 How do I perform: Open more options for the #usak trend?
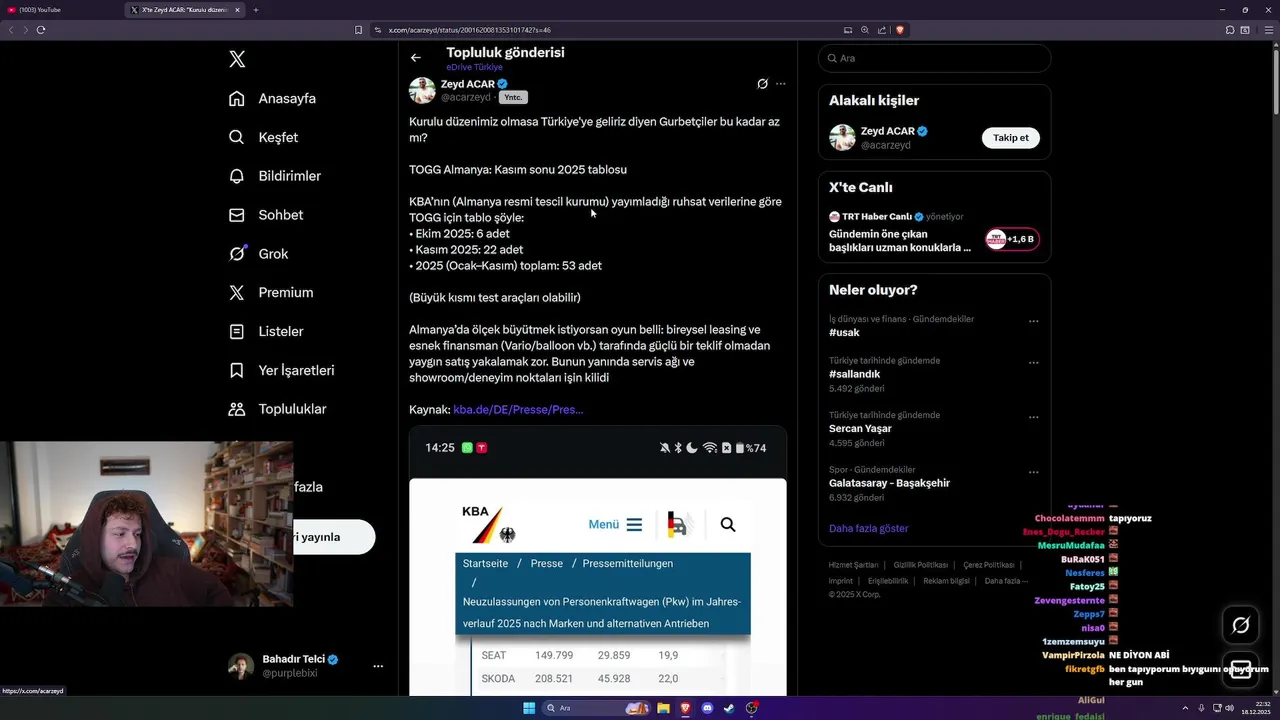(x=1034, y=322)
